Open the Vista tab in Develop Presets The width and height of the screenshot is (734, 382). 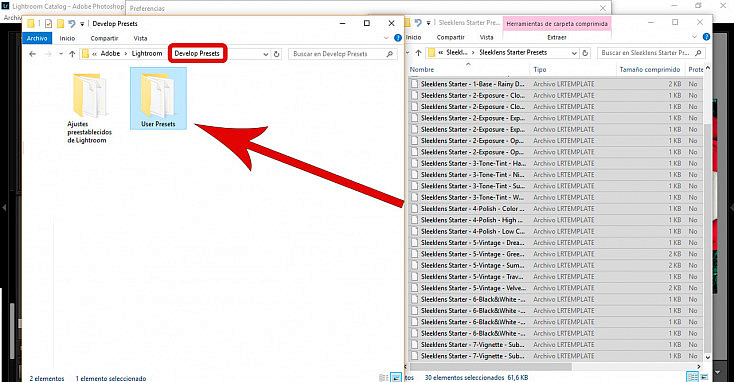point(140,38)
